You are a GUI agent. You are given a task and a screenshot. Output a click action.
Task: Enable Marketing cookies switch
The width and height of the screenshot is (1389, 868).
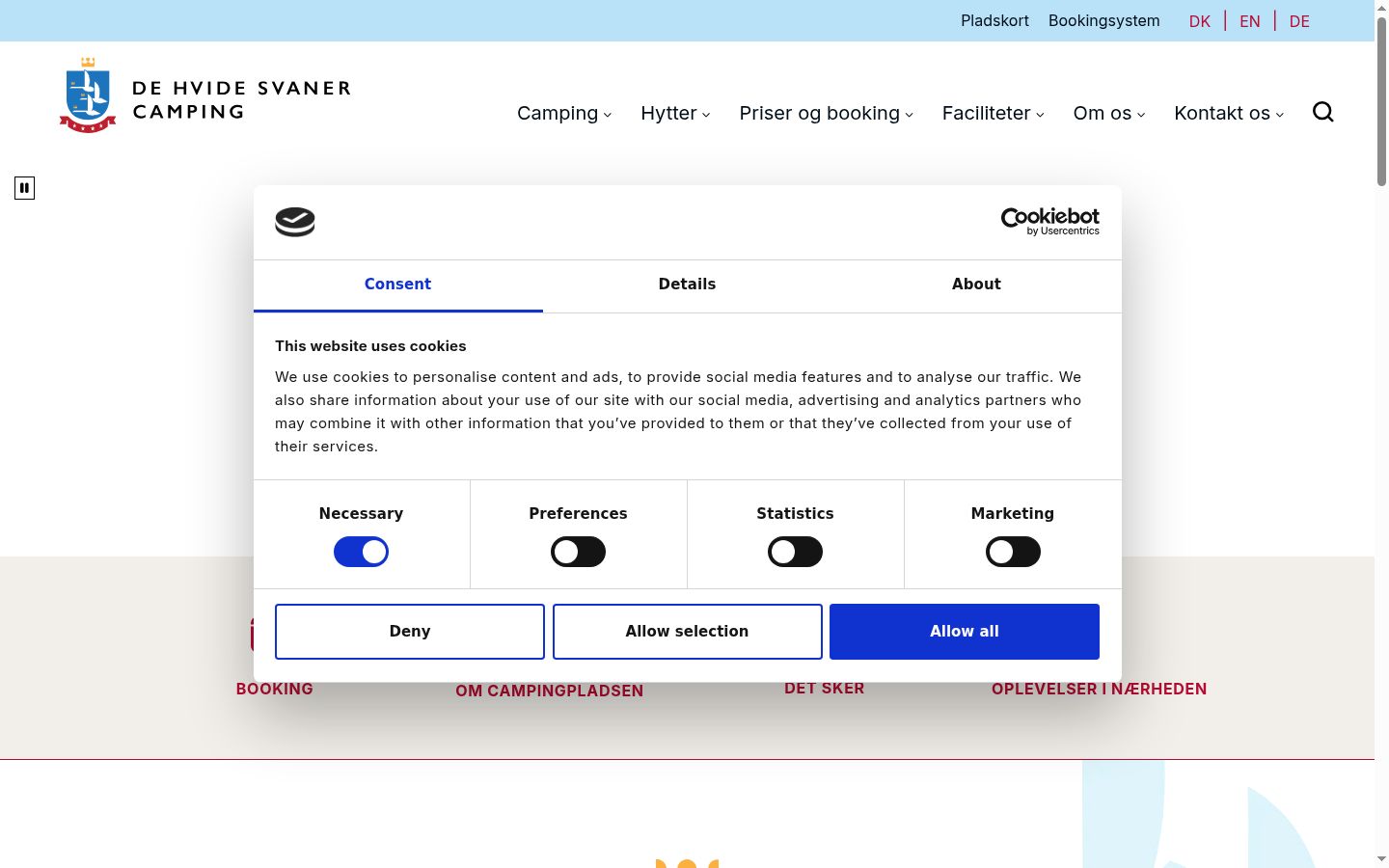click(1013, 552)
